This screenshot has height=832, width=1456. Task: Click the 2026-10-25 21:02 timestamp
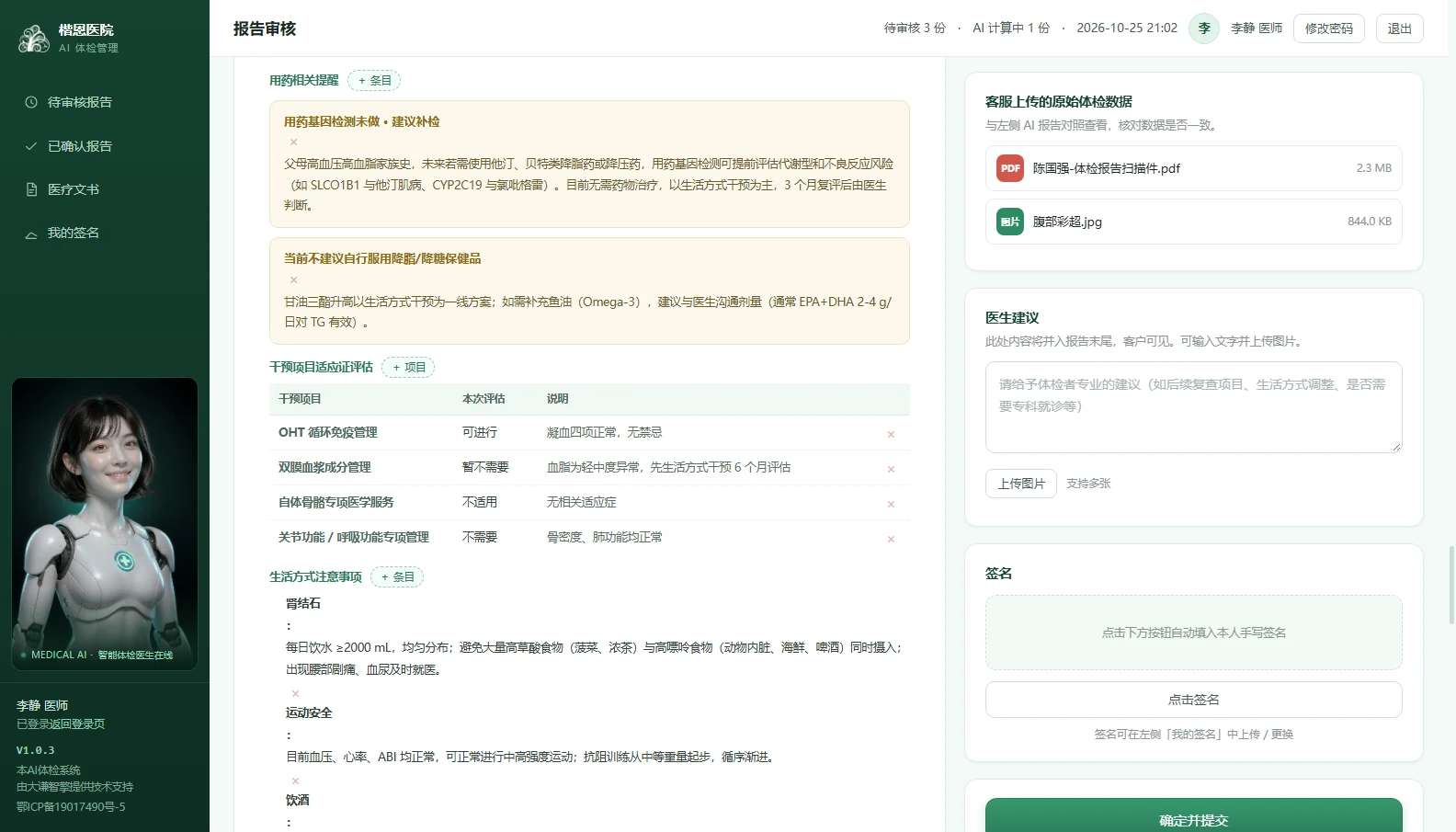[x=1127, y=28]
